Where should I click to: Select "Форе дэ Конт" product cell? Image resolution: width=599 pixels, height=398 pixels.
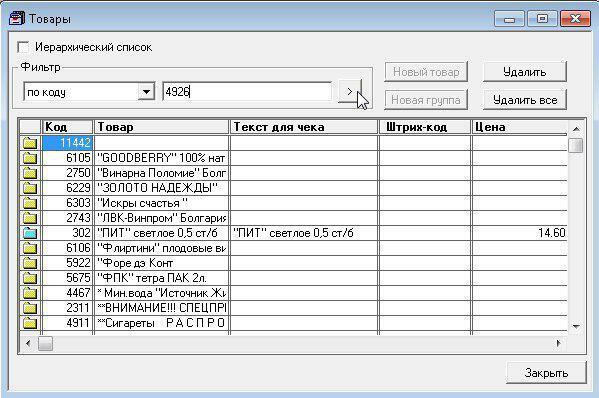[x=161, y=263]
